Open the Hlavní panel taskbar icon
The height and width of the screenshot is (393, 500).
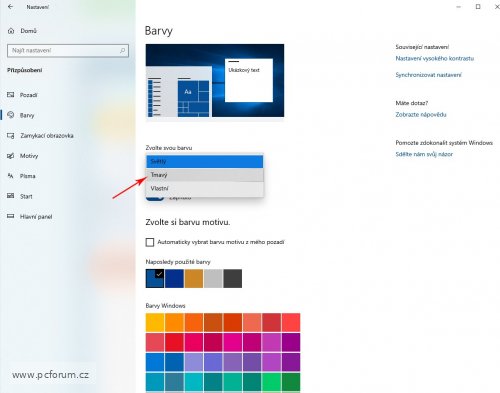11,216
